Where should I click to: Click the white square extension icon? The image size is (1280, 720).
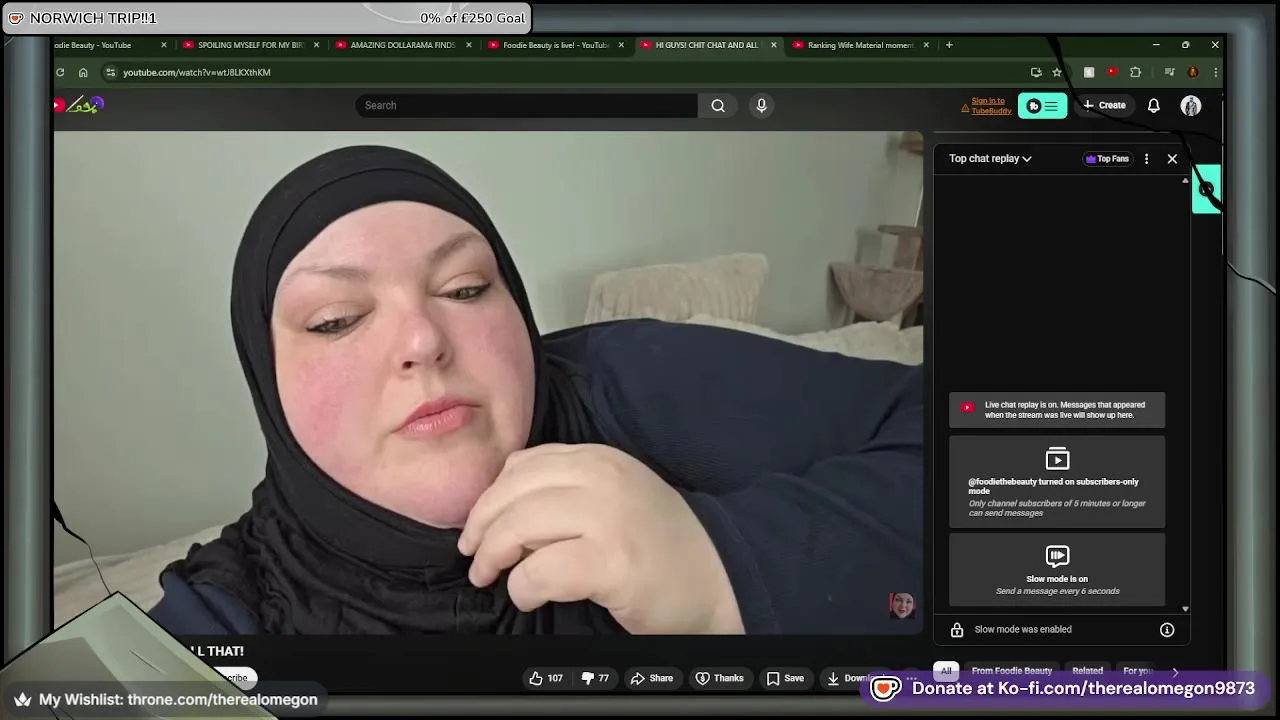pyautogui.click(x=1089, y=72)
